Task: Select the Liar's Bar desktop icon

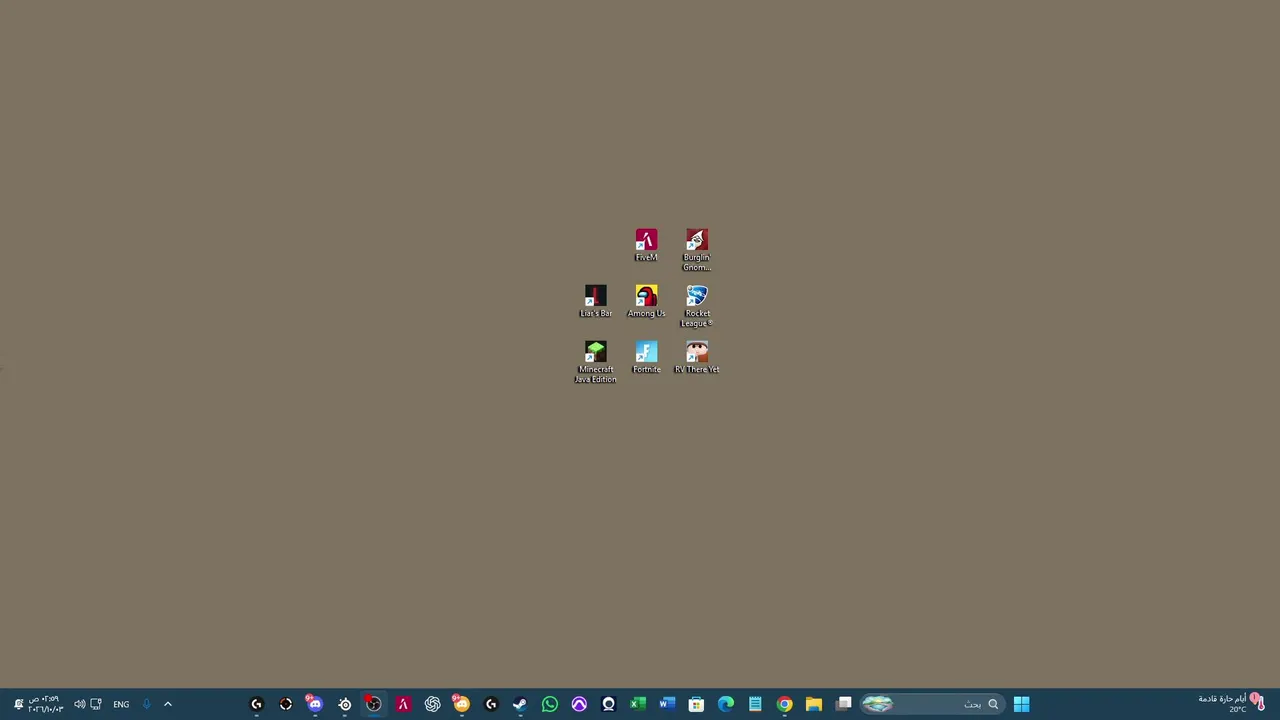Action: click(595, 302)
